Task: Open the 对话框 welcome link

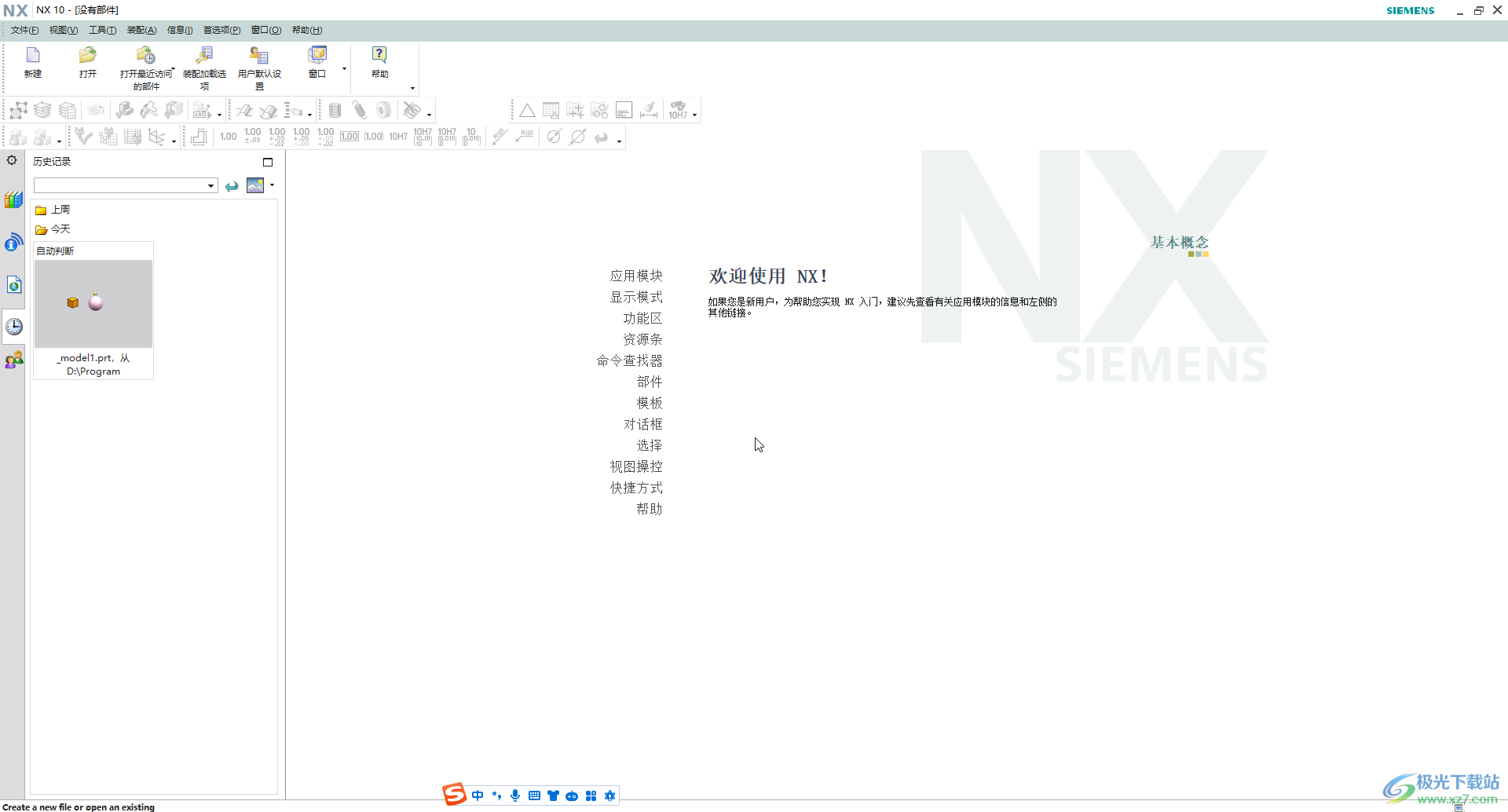Action: [642, 424]
